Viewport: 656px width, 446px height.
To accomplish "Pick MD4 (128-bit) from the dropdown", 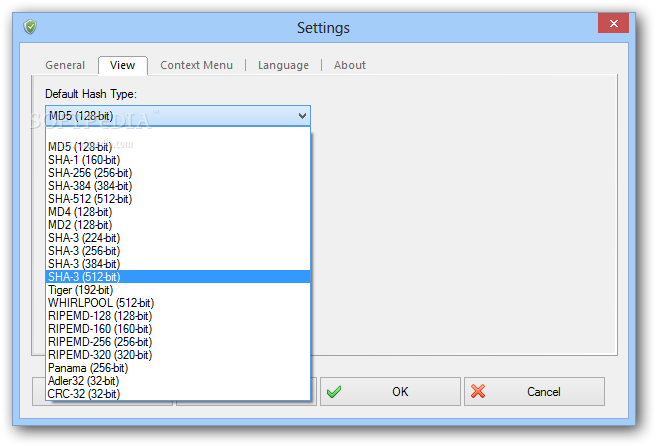I will point(178,212).
